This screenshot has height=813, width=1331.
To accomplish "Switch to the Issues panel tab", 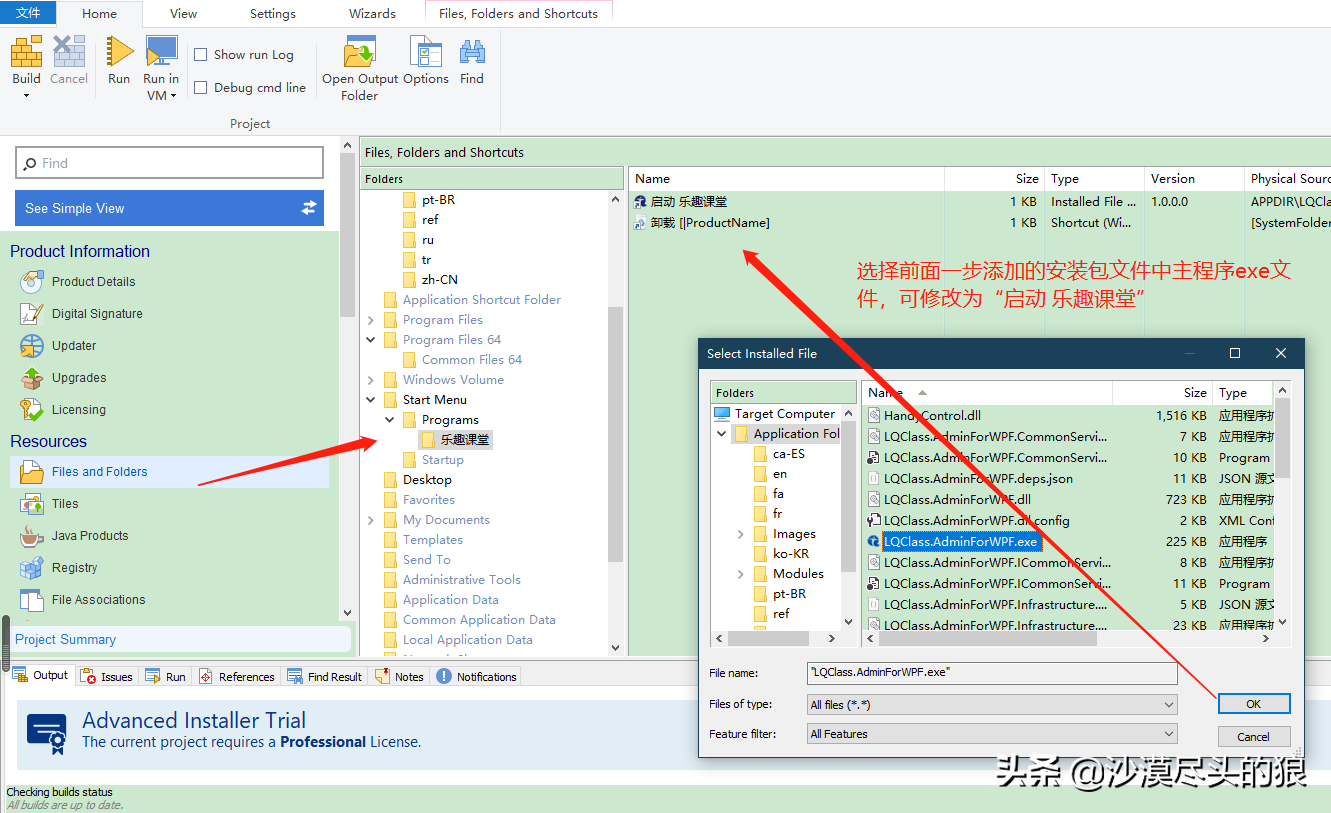I will 107,677.
